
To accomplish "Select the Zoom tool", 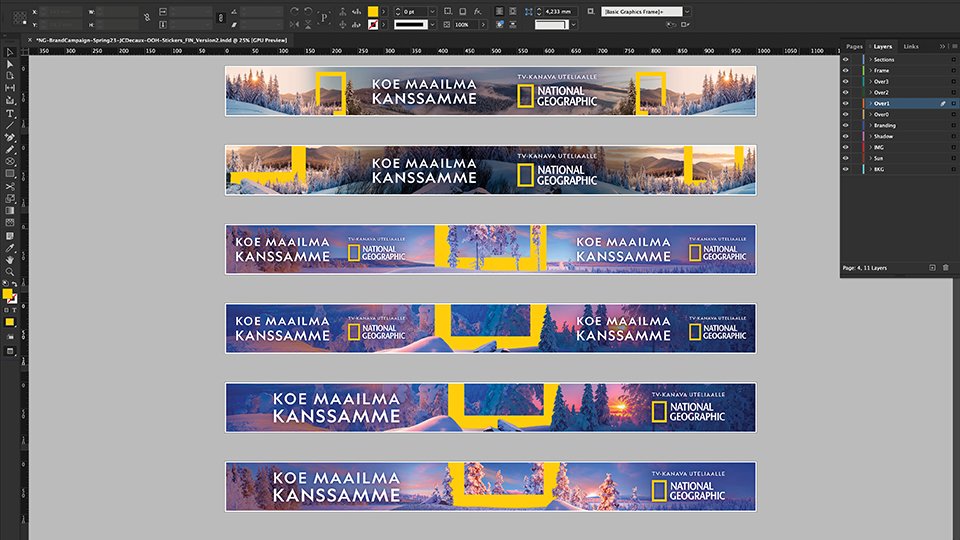I will [10, 272].
